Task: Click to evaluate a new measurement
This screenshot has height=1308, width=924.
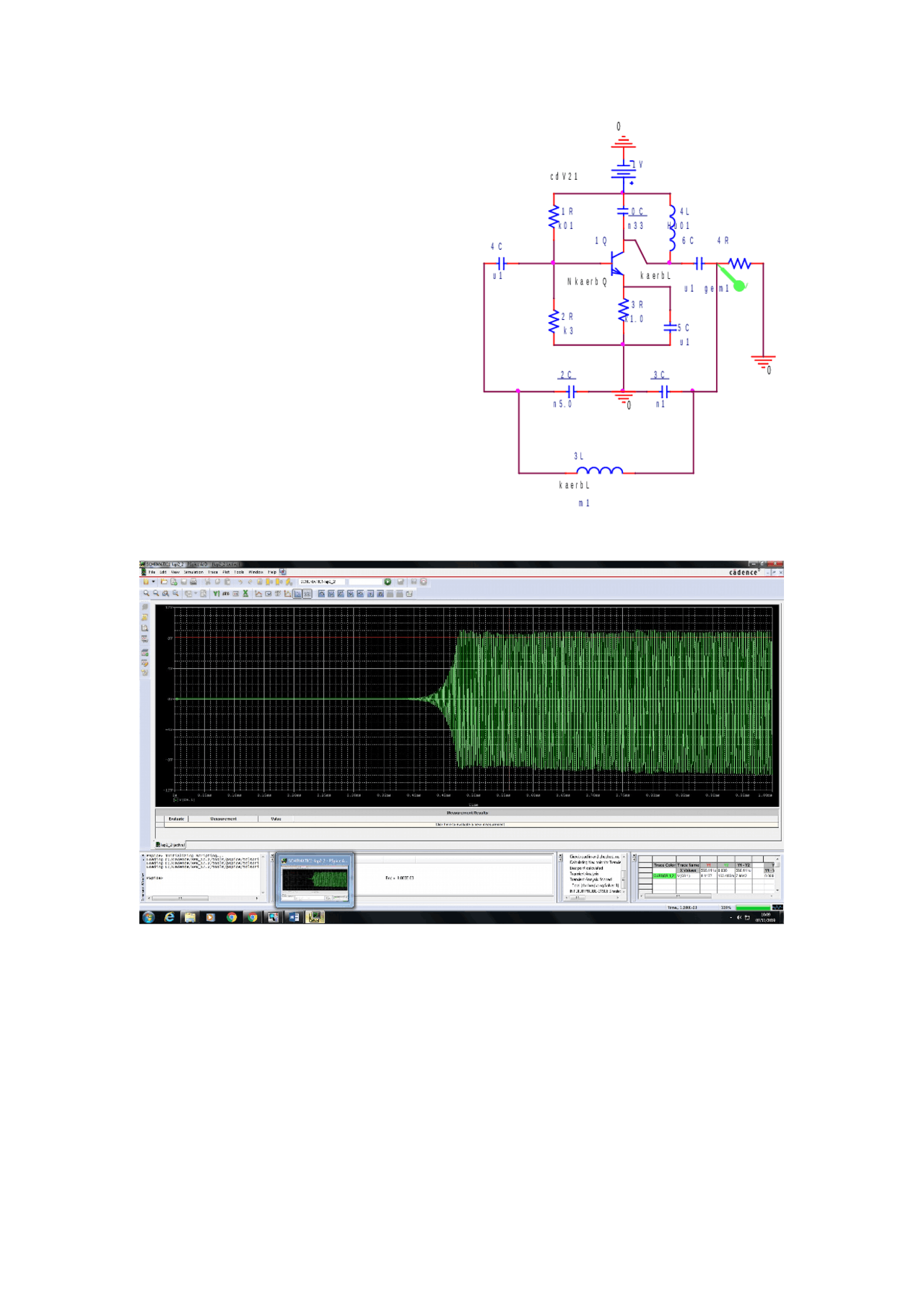Action: 470,824
